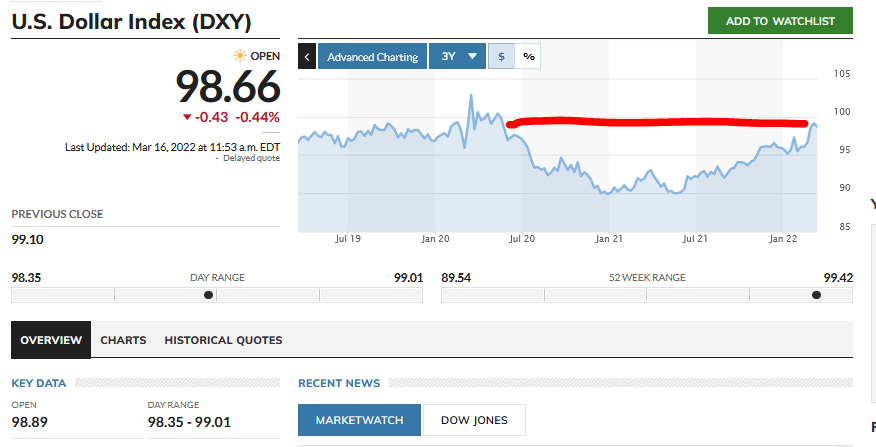Open the Historical Quotes tab
876x447 pixels.
tap(223, 340)
